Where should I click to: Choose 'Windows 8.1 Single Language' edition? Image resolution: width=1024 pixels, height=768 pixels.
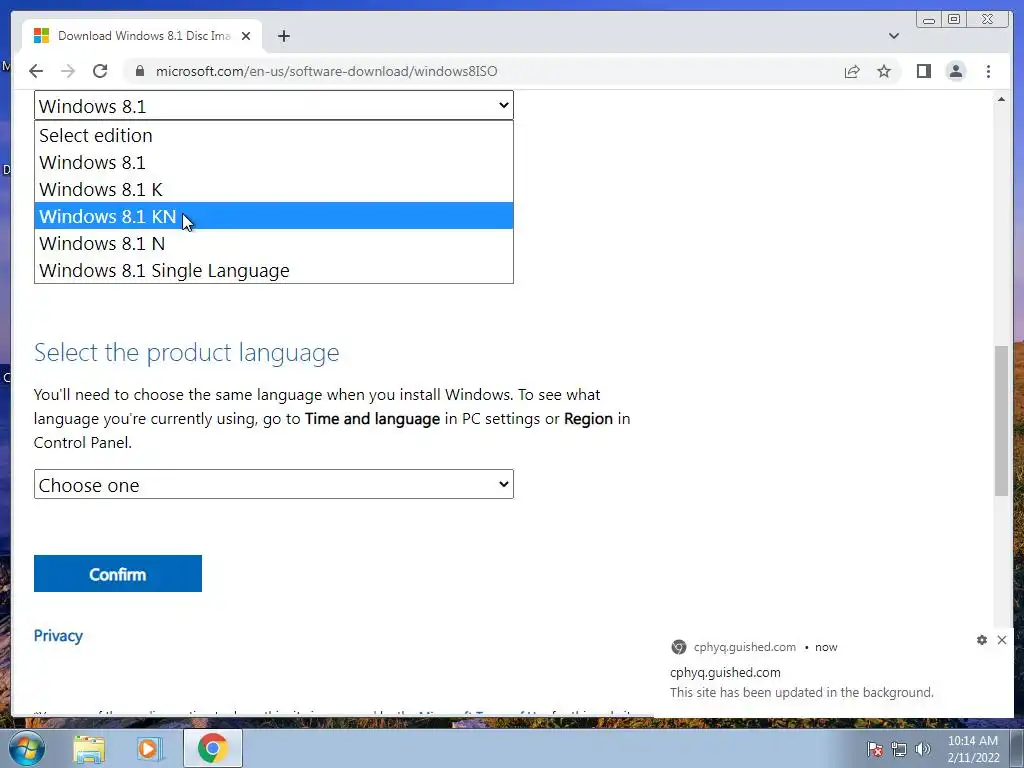point(274,270)
